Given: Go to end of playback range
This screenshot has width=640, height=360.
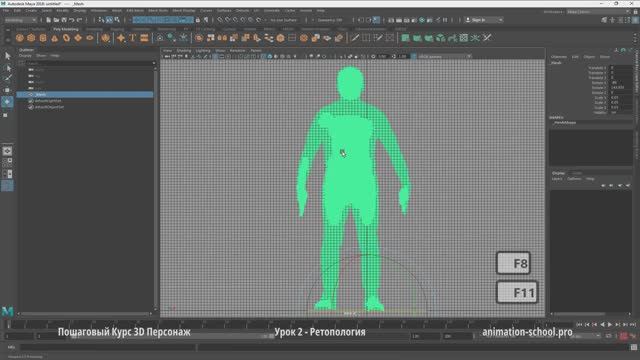Looking at the screenshot, I should click(x=633, y=324).
